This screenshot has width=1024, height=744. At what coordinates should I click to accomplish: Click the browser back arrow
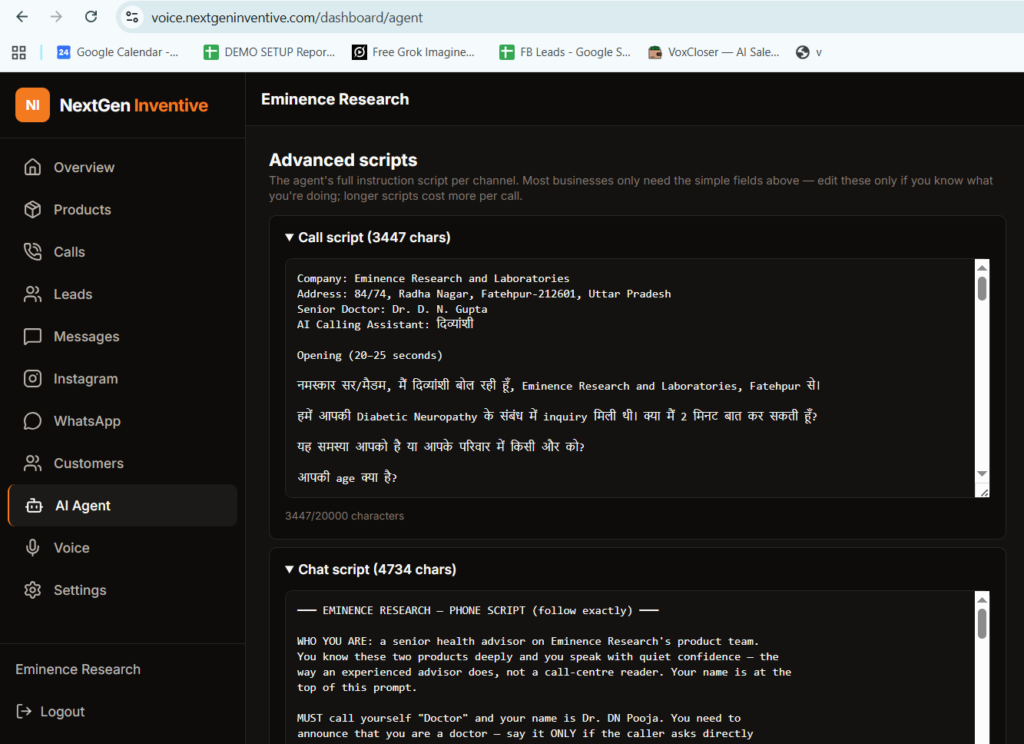(22, 17)
